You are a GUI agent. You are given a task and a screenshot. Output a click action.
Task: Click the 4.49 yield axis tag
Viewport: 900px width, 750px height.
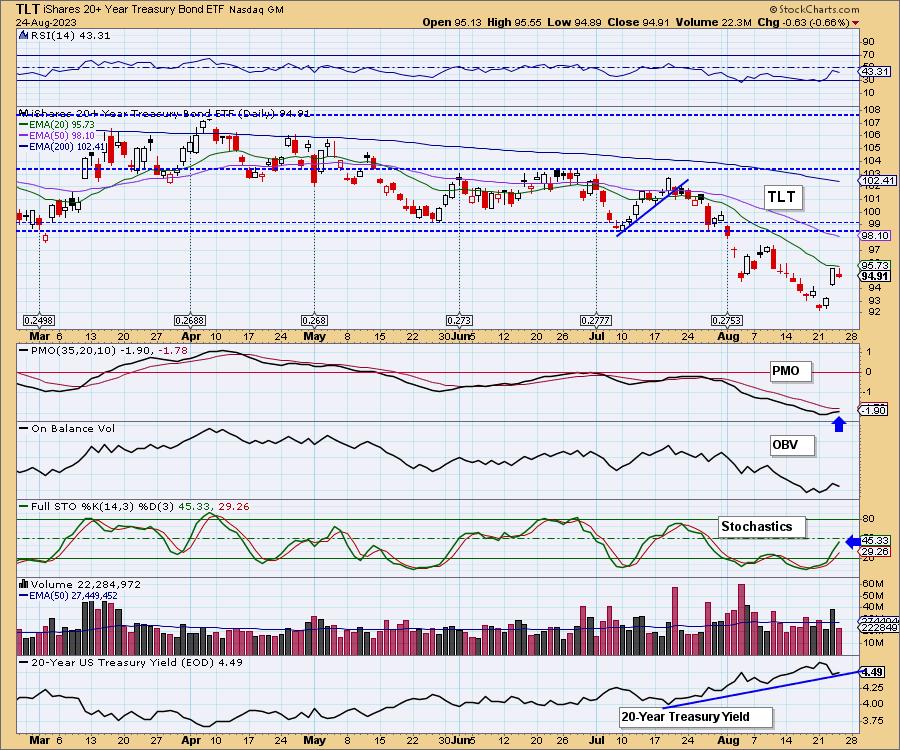[x=872, y=671]
